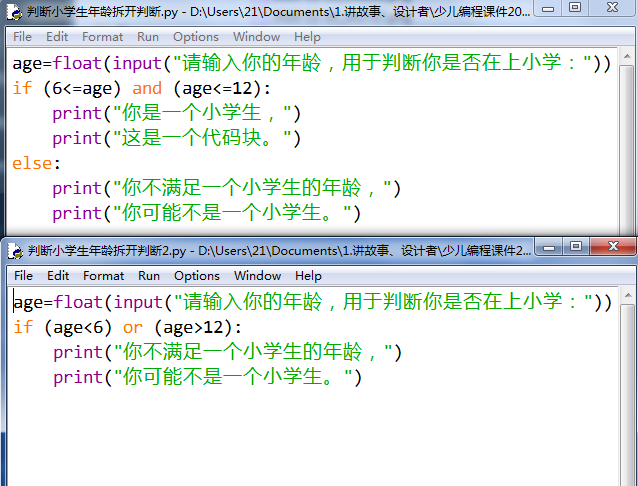
Task: Open File menu in bottom 判断2.py window
Action: [23, 276]
